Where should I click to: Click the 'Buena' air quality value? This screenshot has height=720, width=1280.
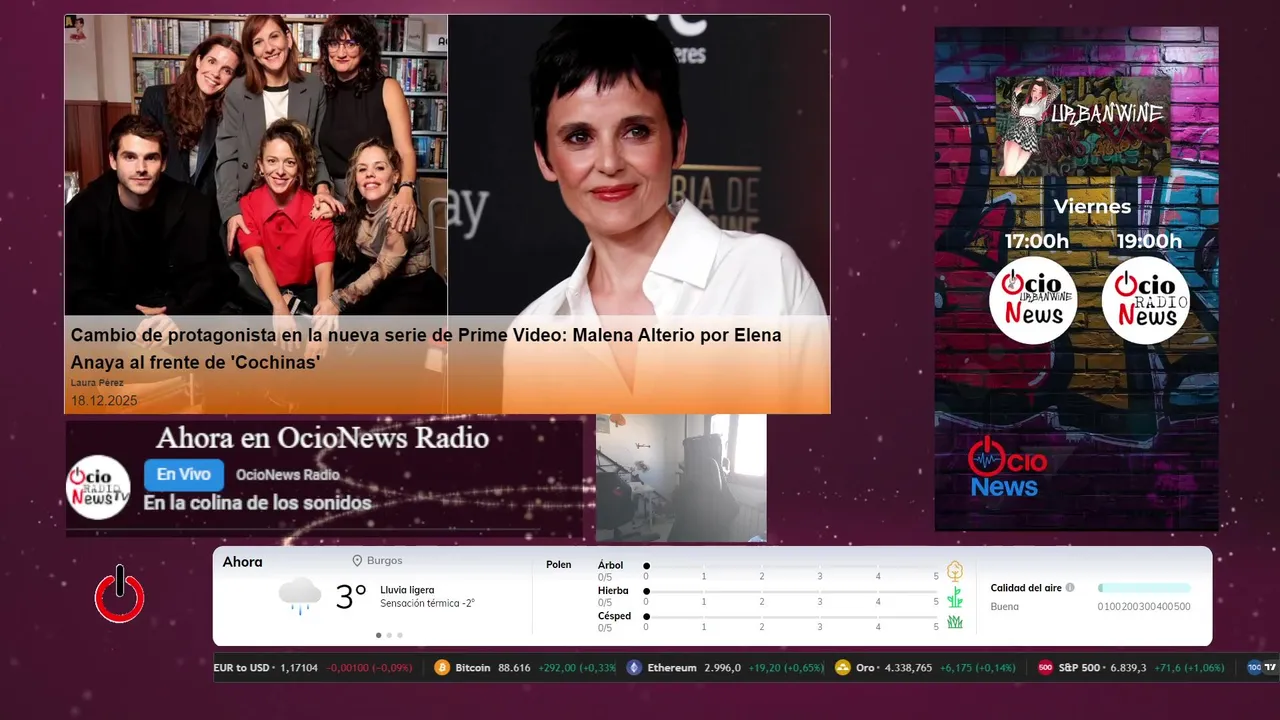[1004, 606]
